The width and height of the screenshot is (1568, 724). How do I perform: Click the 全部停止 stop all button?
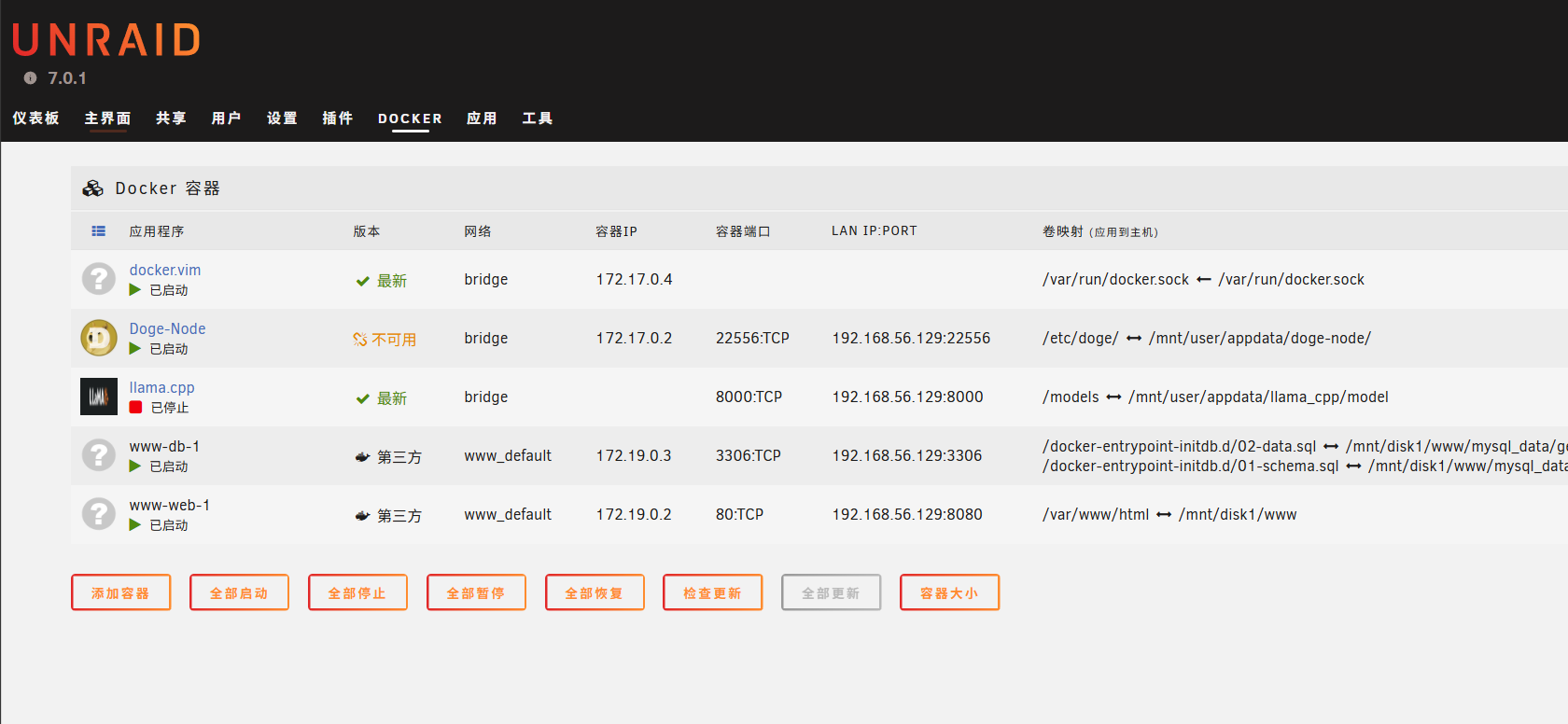[357, 592]
